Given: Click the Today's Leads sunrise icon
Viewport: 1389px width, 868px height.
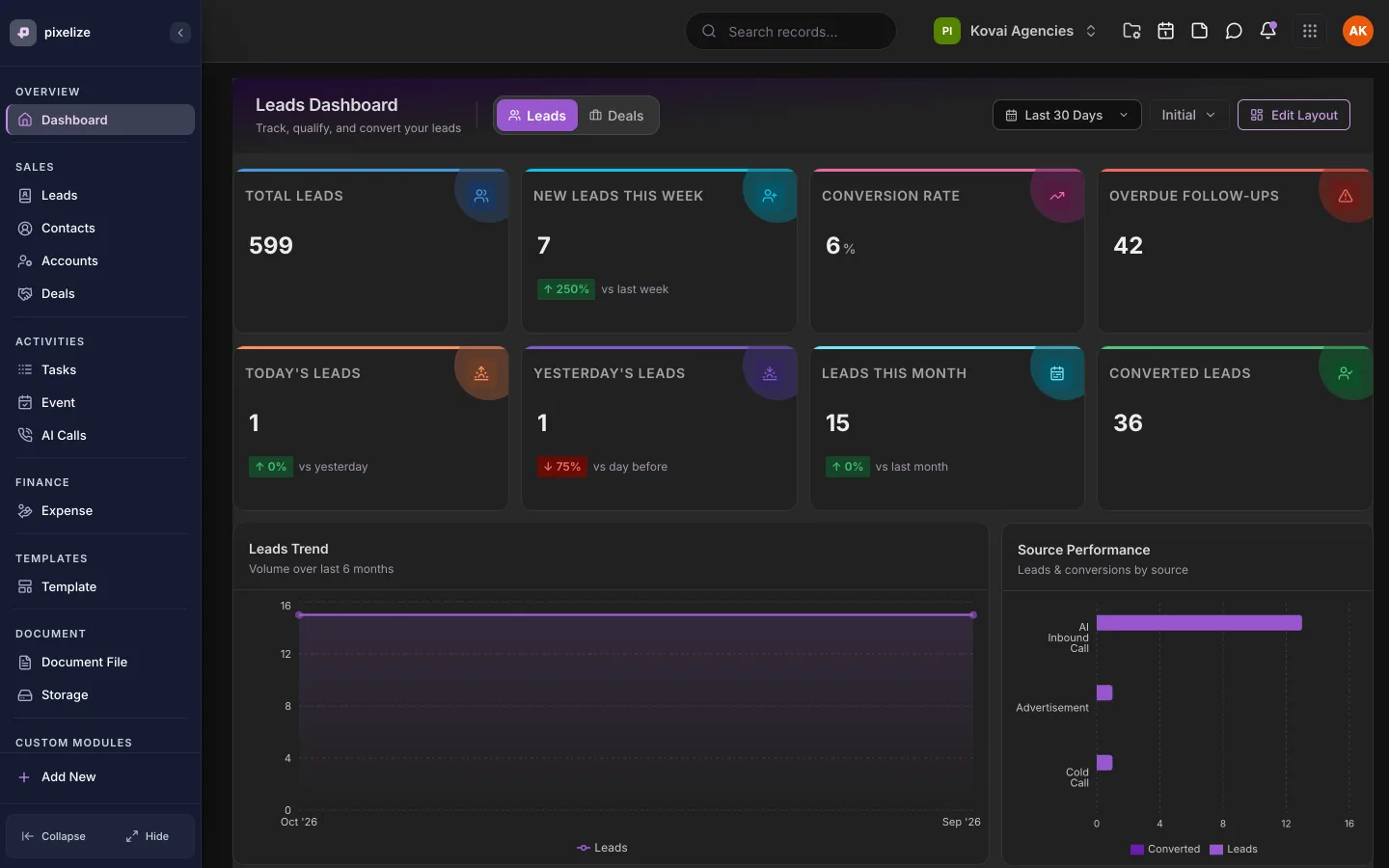Looking at the screenshot, I should (481, 373).
